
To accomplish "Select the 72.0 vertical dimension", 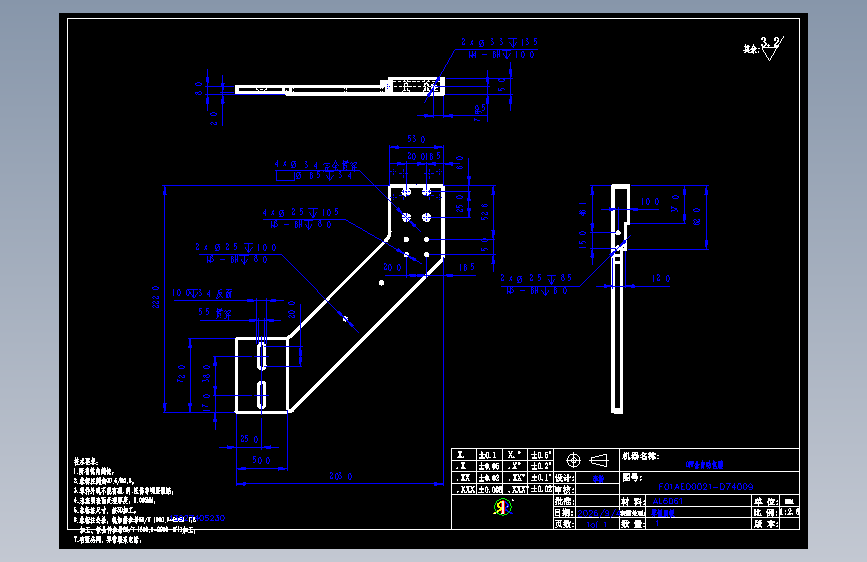I will coord(181,374).
